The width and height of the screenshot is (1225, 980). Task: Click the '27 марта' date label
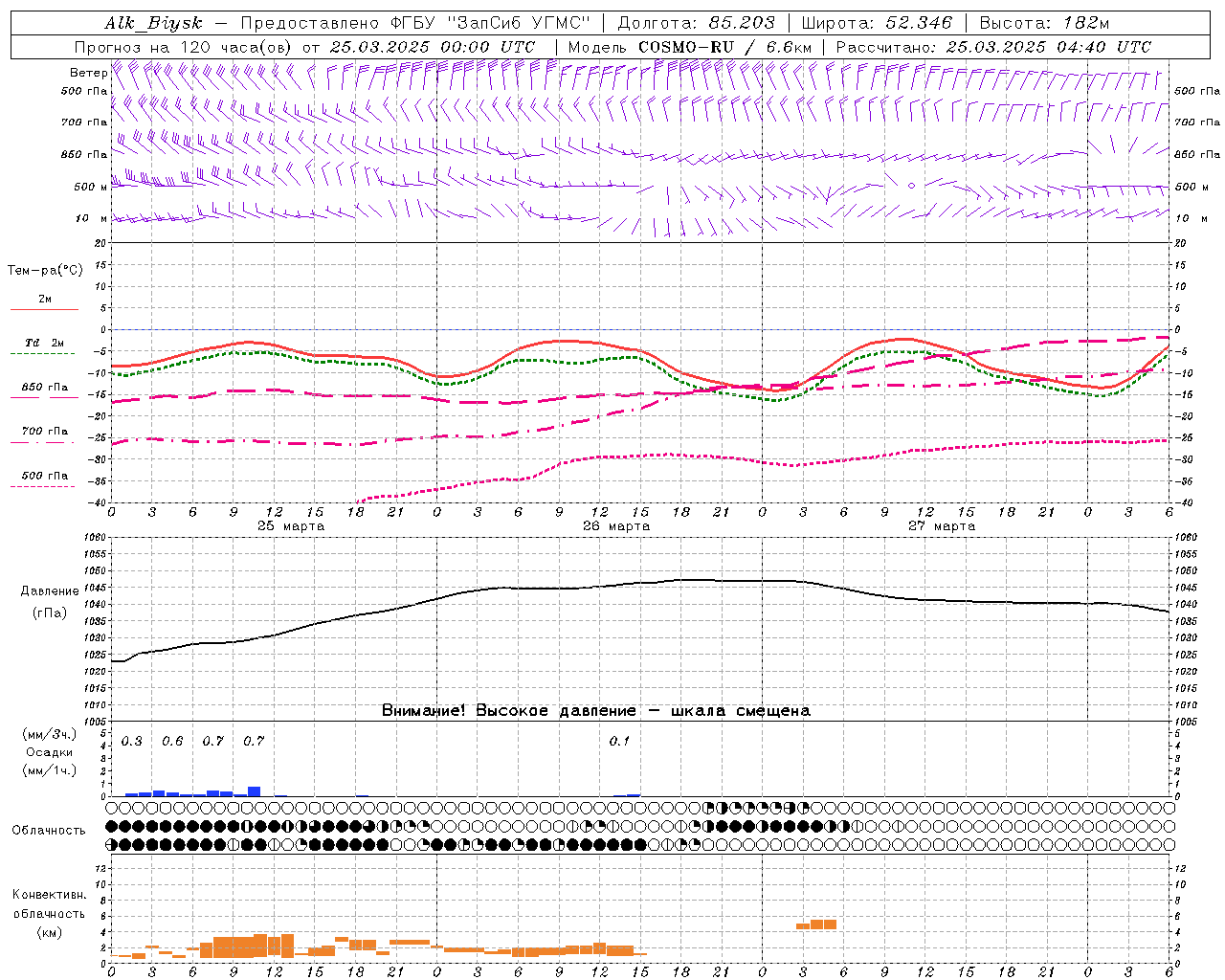pos(942,525)
